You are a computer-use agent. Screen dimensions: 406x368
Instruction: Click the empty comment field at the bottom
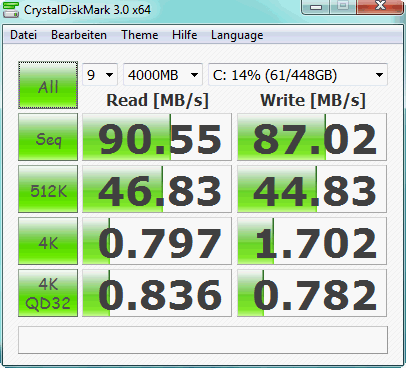pos(203,340)
